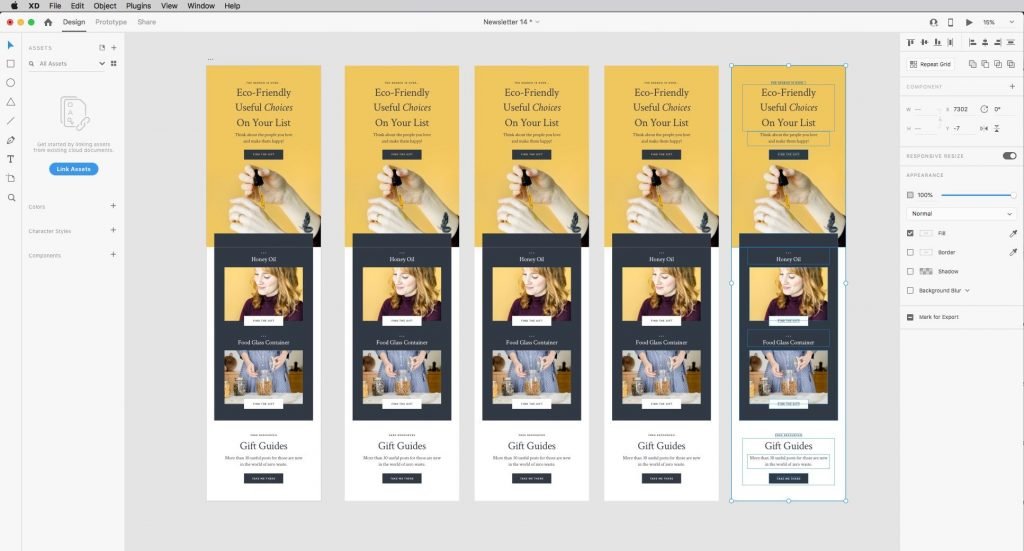Click the Desktop Preview play icon
This screenshot has width=1024, height=551.
(969, 22)
